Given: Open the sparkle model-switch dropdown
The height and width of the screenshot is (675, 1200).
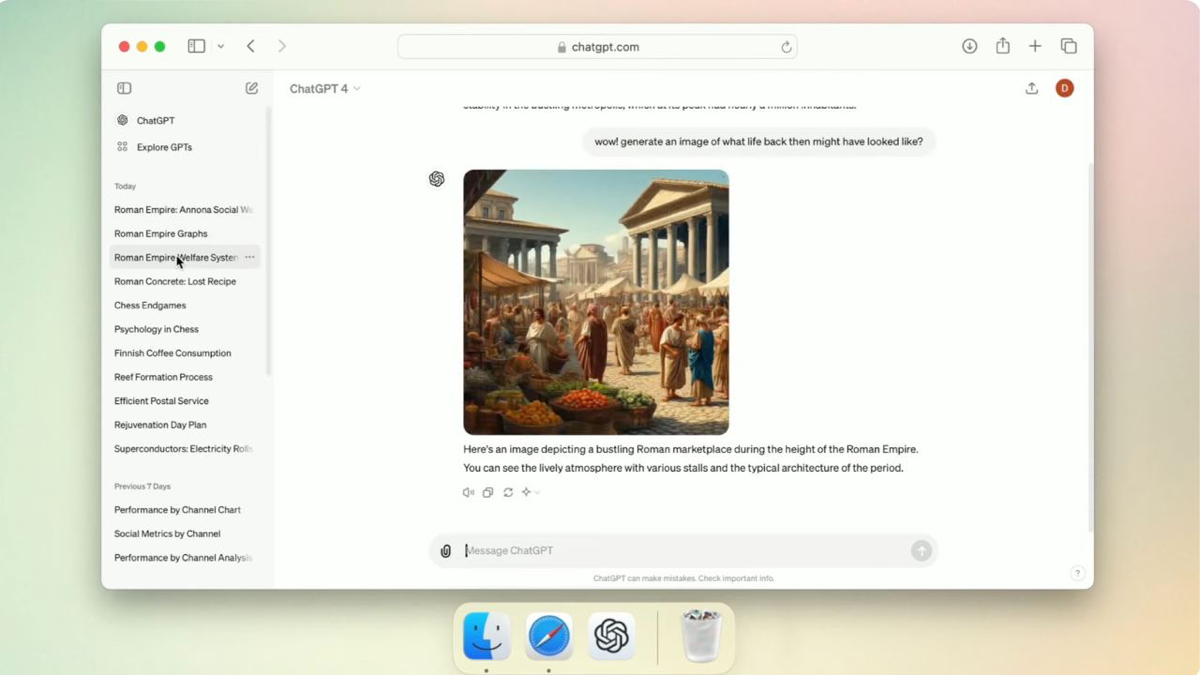Looking at the screenshot, I should click(530, 493).
